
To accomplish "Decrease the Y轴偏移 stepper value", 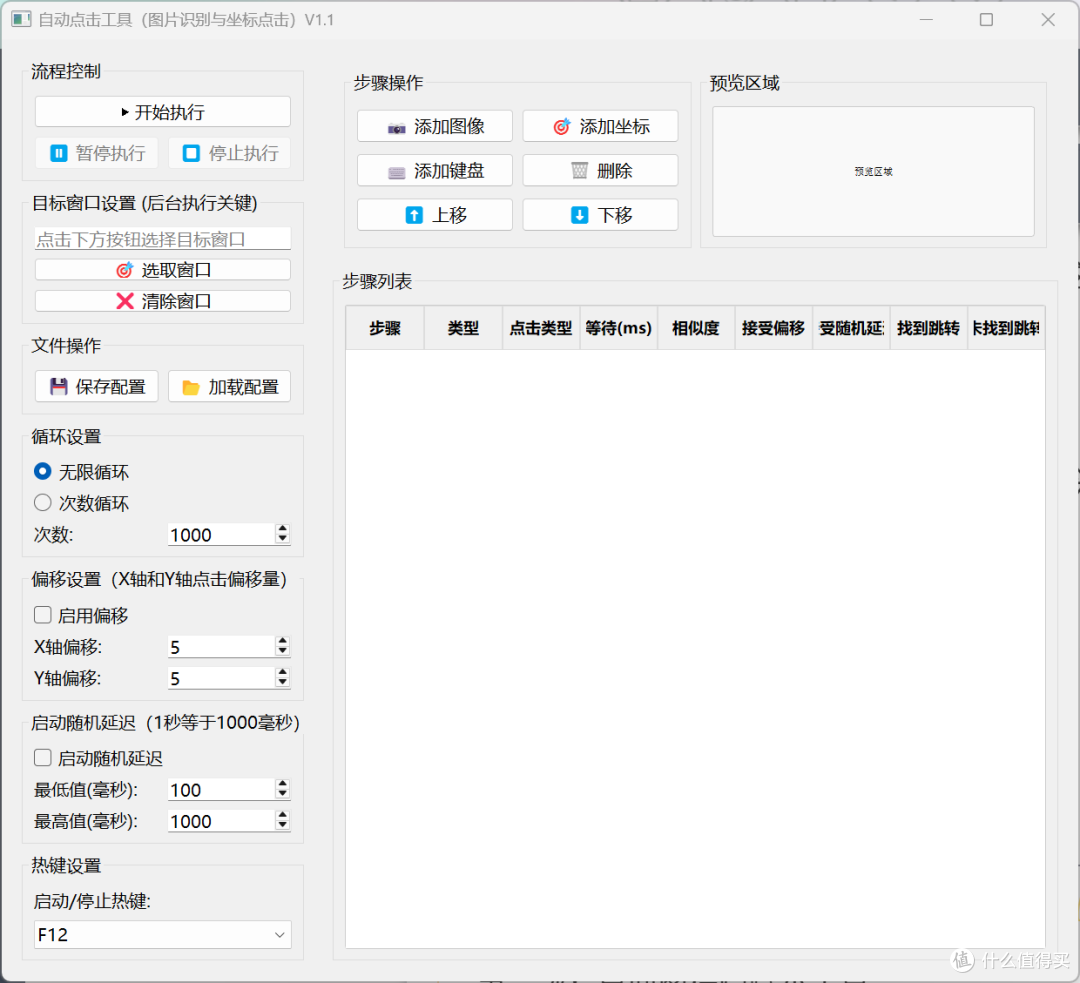I will click(282, 683).
